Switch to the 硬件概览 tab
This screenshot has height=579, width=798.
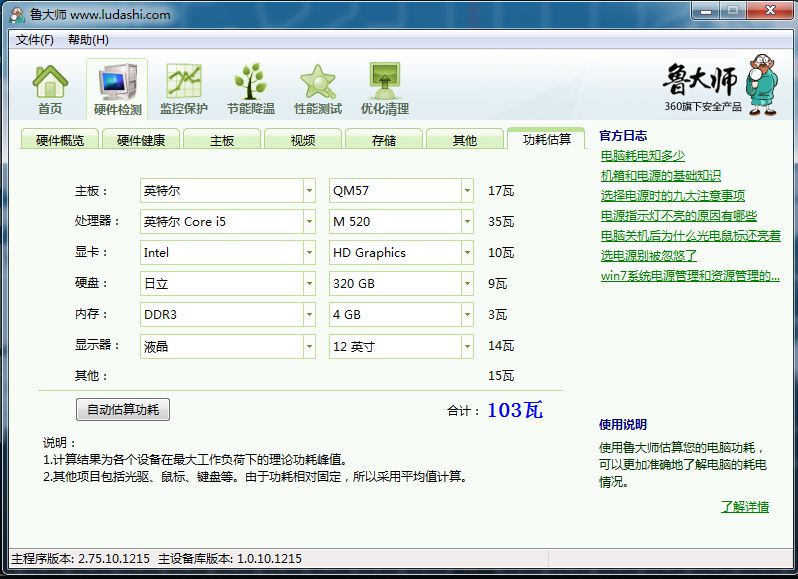60,140
